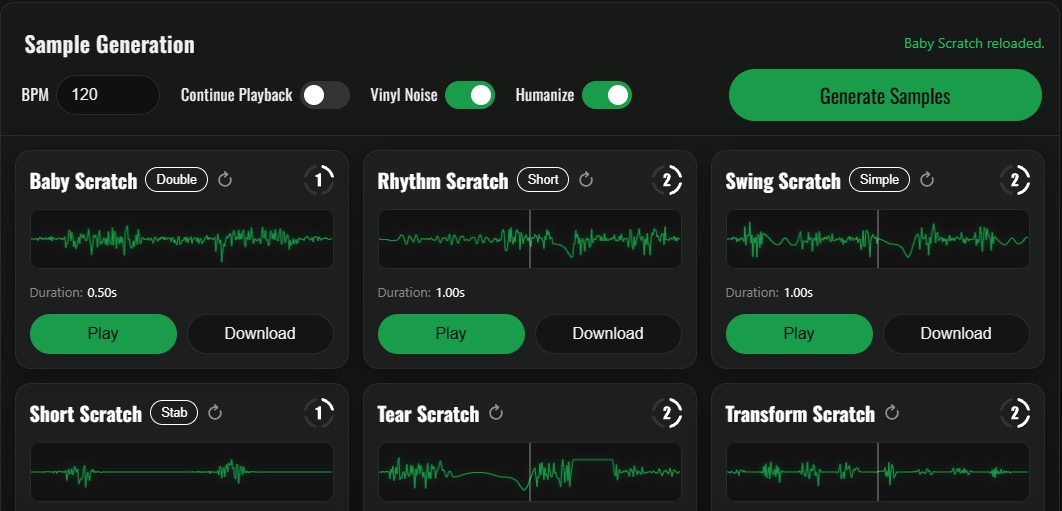Click the Generate Samples button
1062x511 pixels.
(885, 96)
